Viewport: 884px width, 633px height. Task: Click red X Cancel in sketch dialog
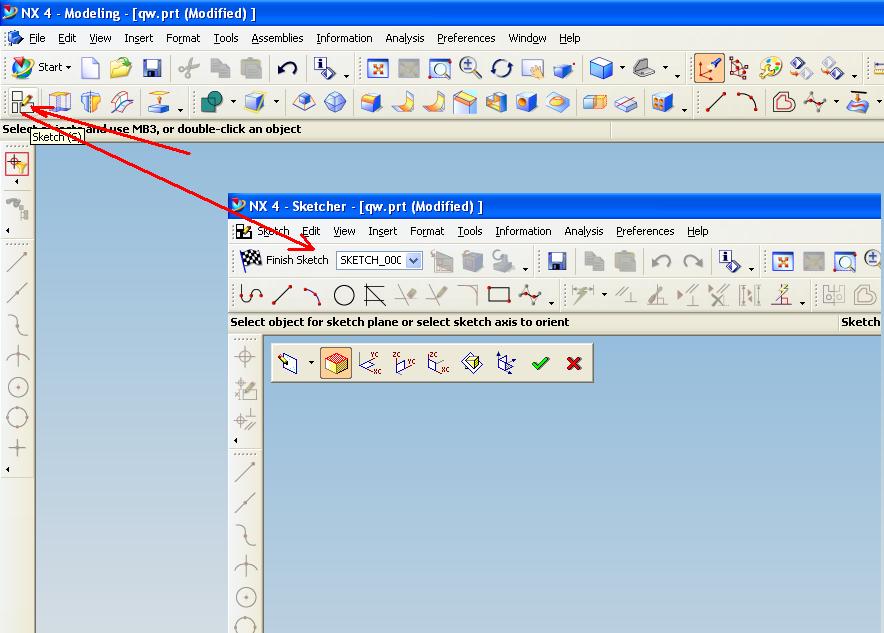574,363
